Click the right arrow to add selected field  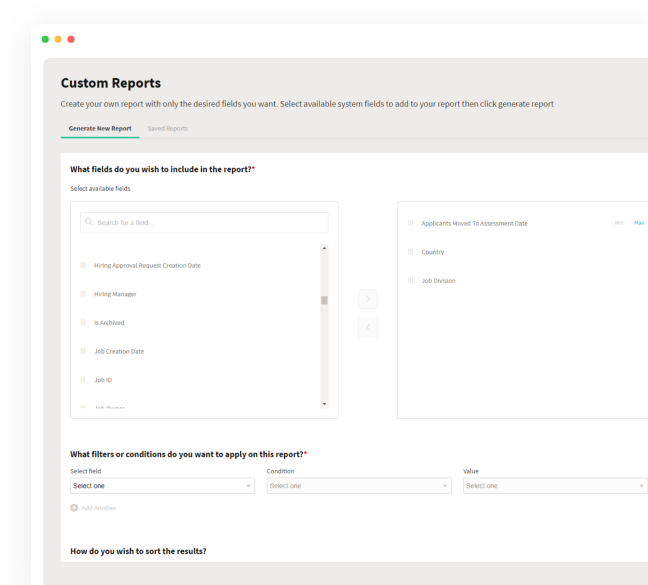pyautogui.click(x=368, y=299)
